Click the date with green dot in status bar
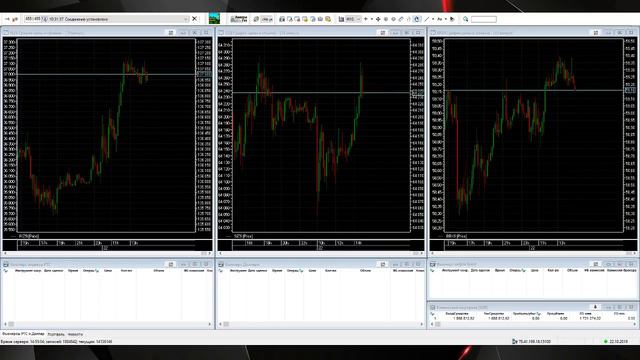 point(616,341)
